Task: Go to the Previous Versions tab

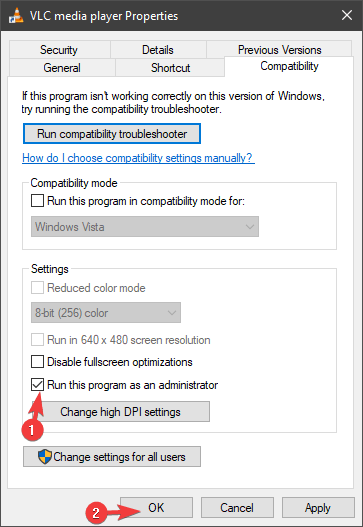Action: pyautogui.click(x=279, y=50)
